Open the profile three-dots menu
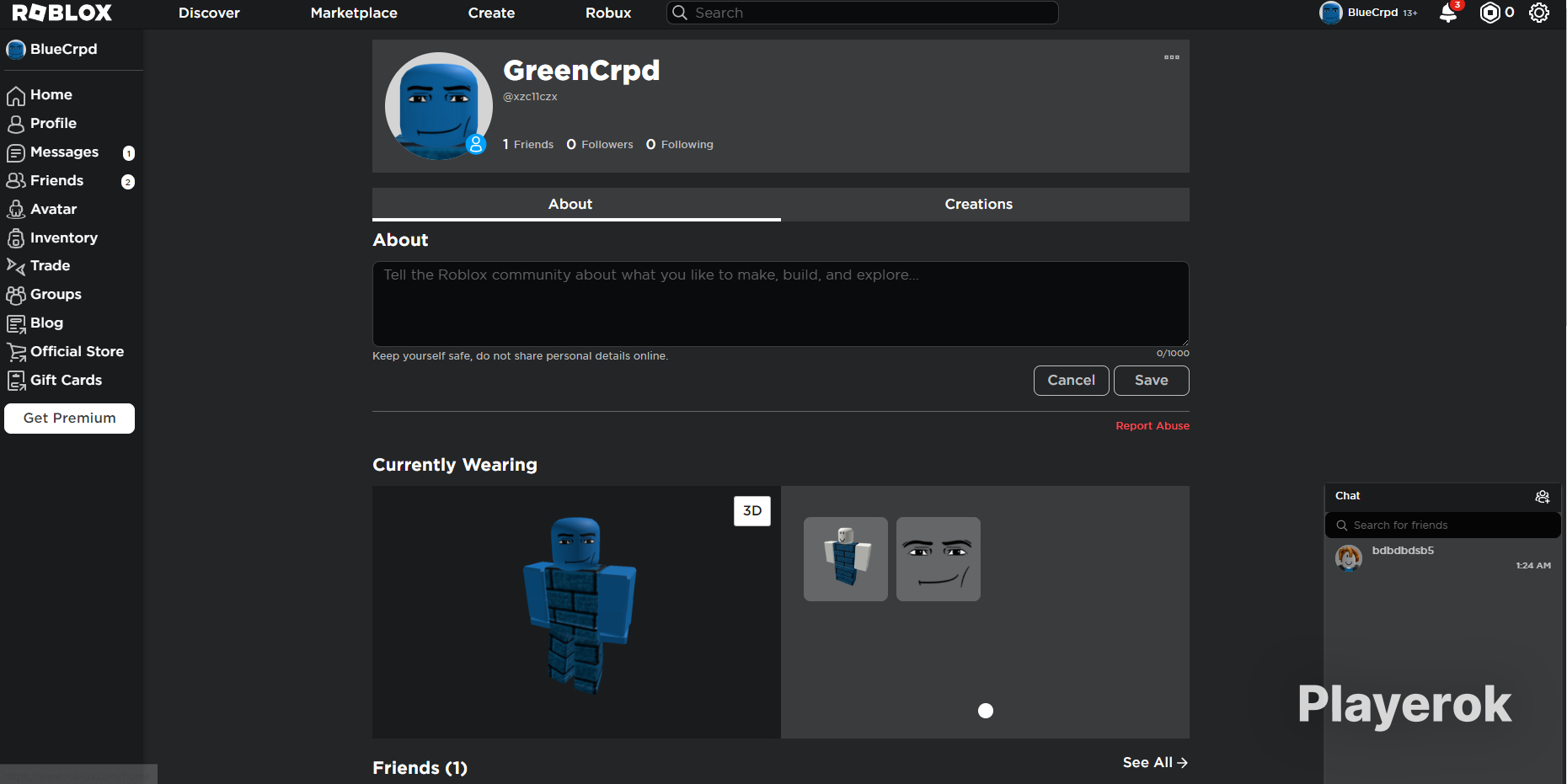This screenshot has height=784, width=1567. click(1172, 57)
